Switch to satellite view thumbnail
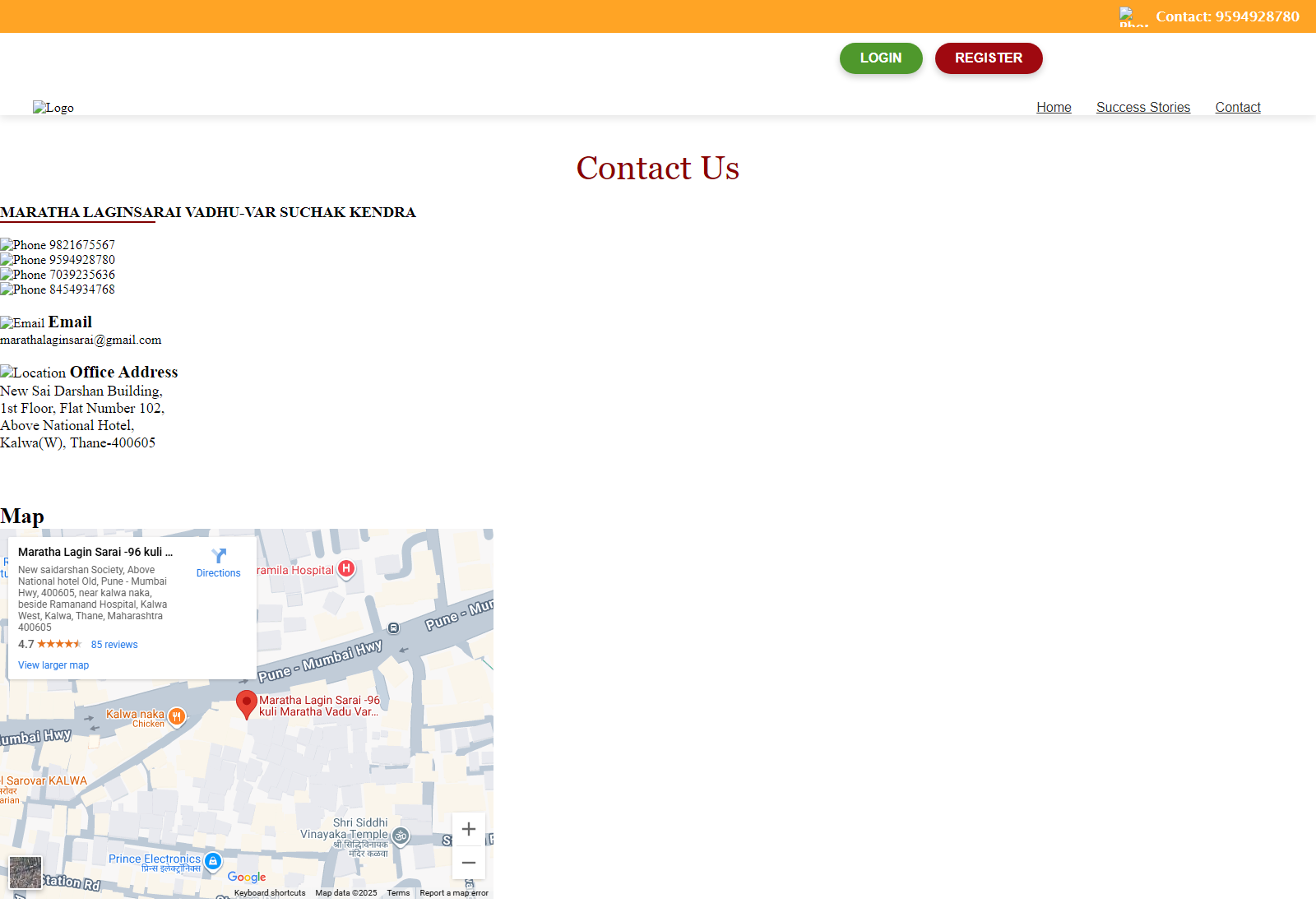1316x903 pixels. (x=25, y=873)
